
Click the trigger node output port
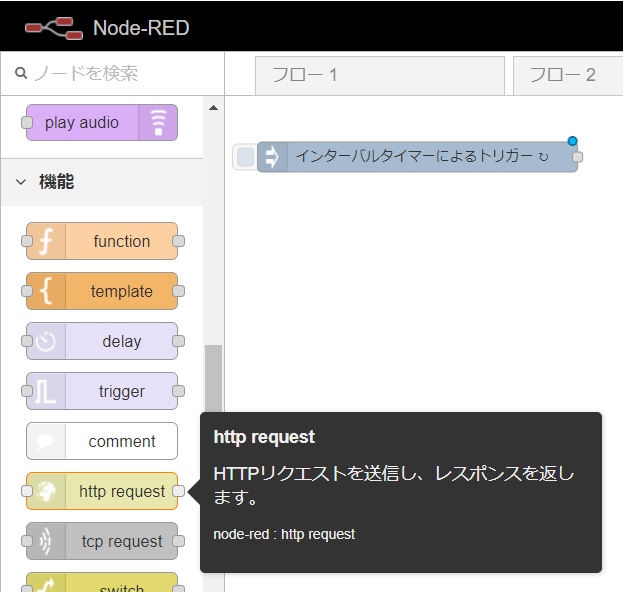[x=178, y=391]
